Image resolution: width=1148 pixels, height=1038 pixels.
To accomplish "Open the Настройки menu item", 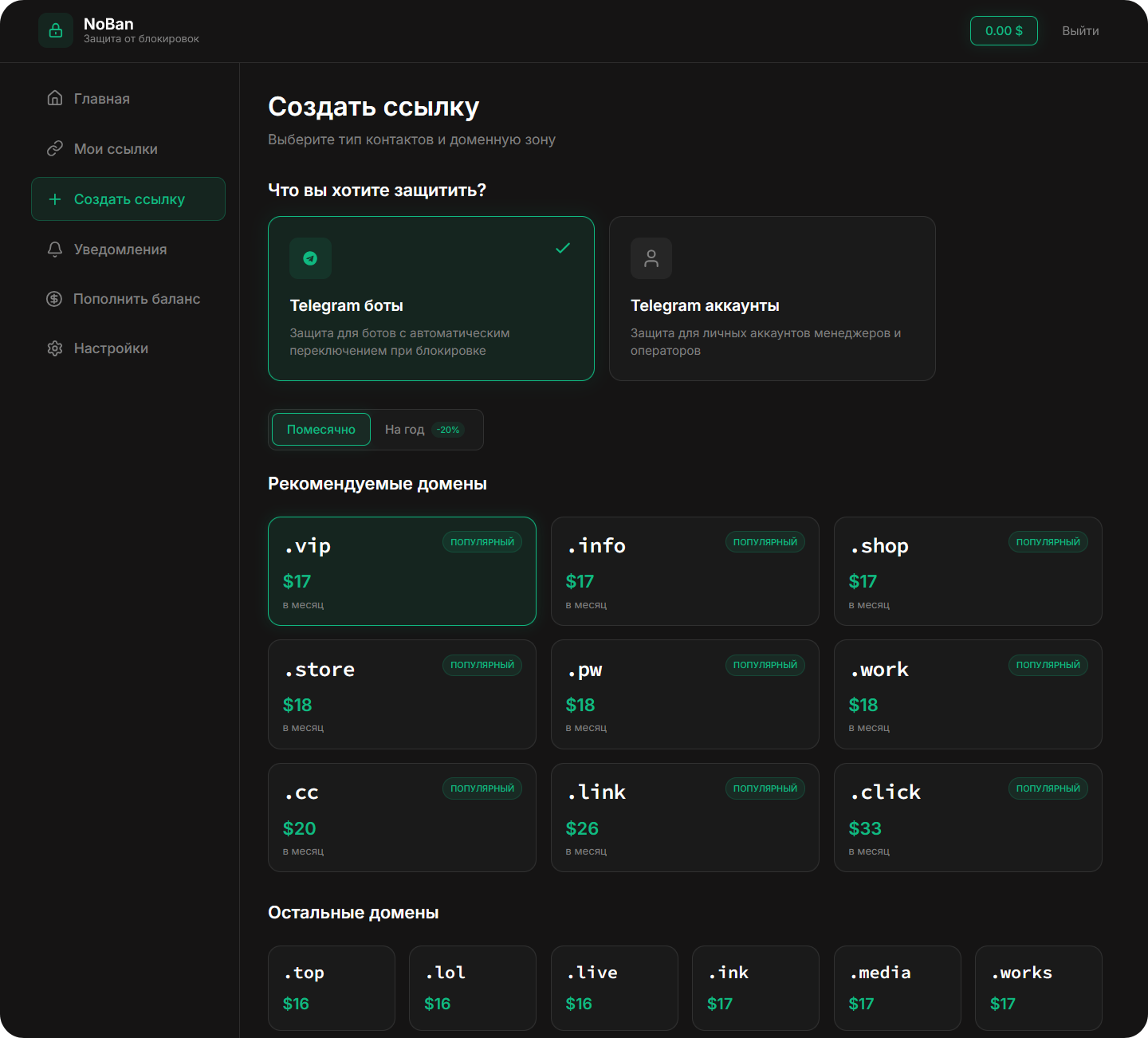I will (x=111, y=348).
